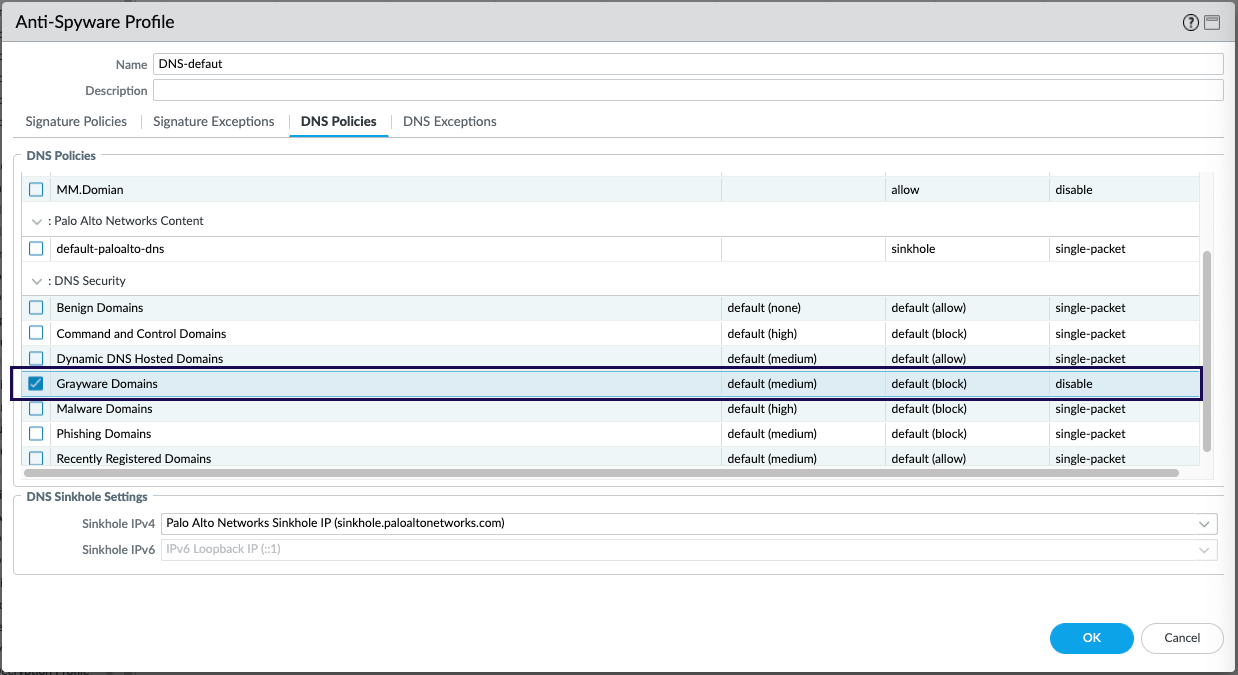Open the Signature Exceptions tab

tap(213, 122)
